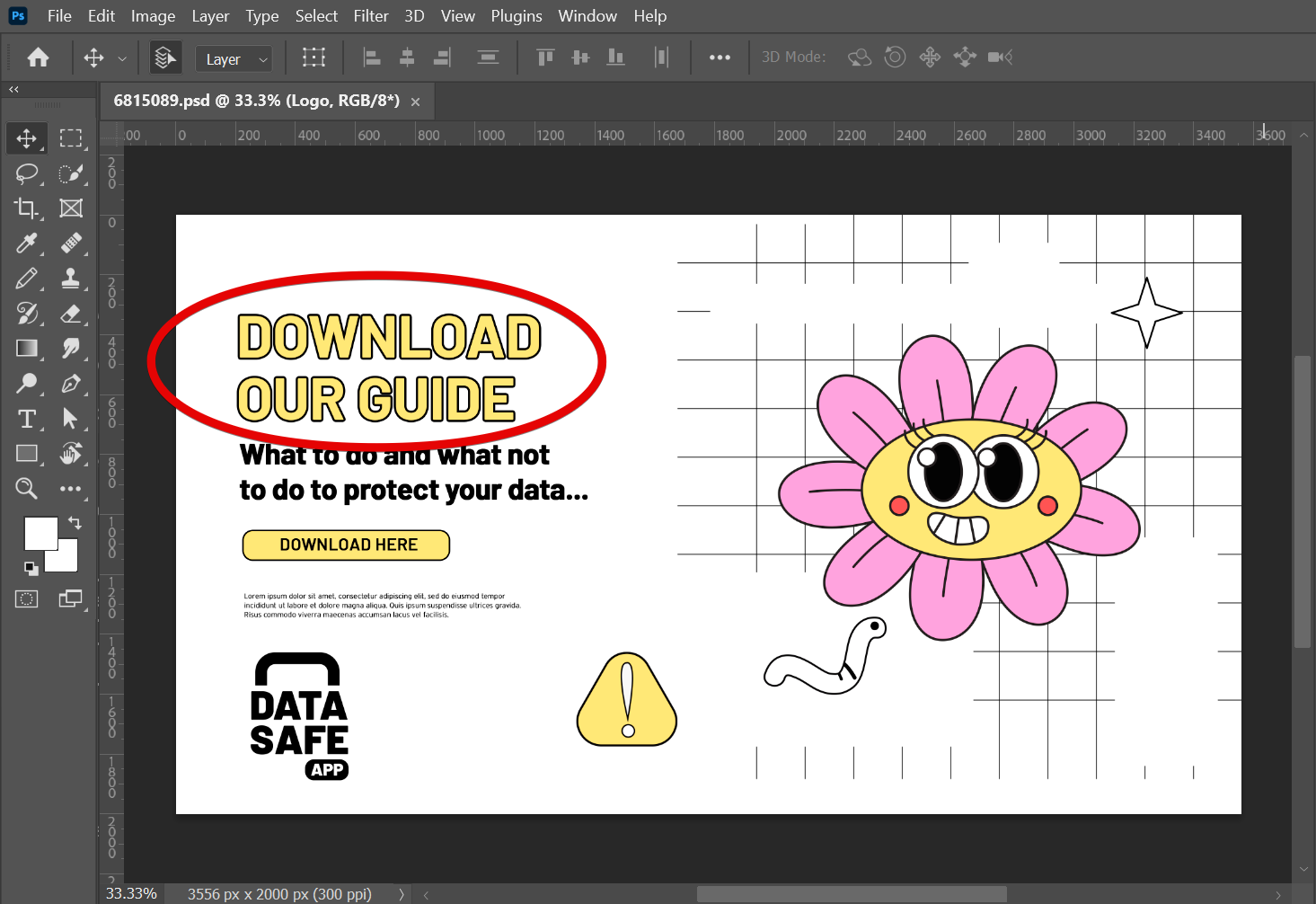Toggle Auto-Select in the options bar
The height and width of the screenshot is (904, 1316).
coord(164,57)
